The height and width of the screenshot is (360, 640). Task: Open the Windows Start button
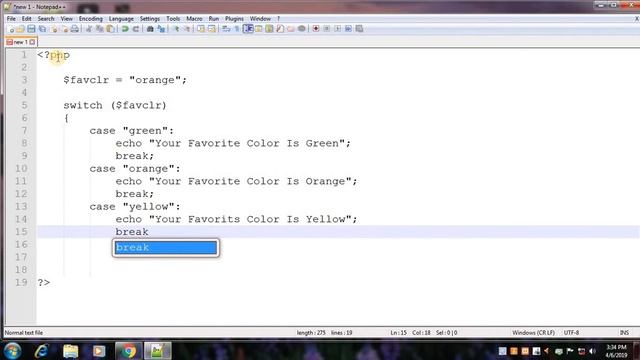pyautogui.click(x=12, y=351)
